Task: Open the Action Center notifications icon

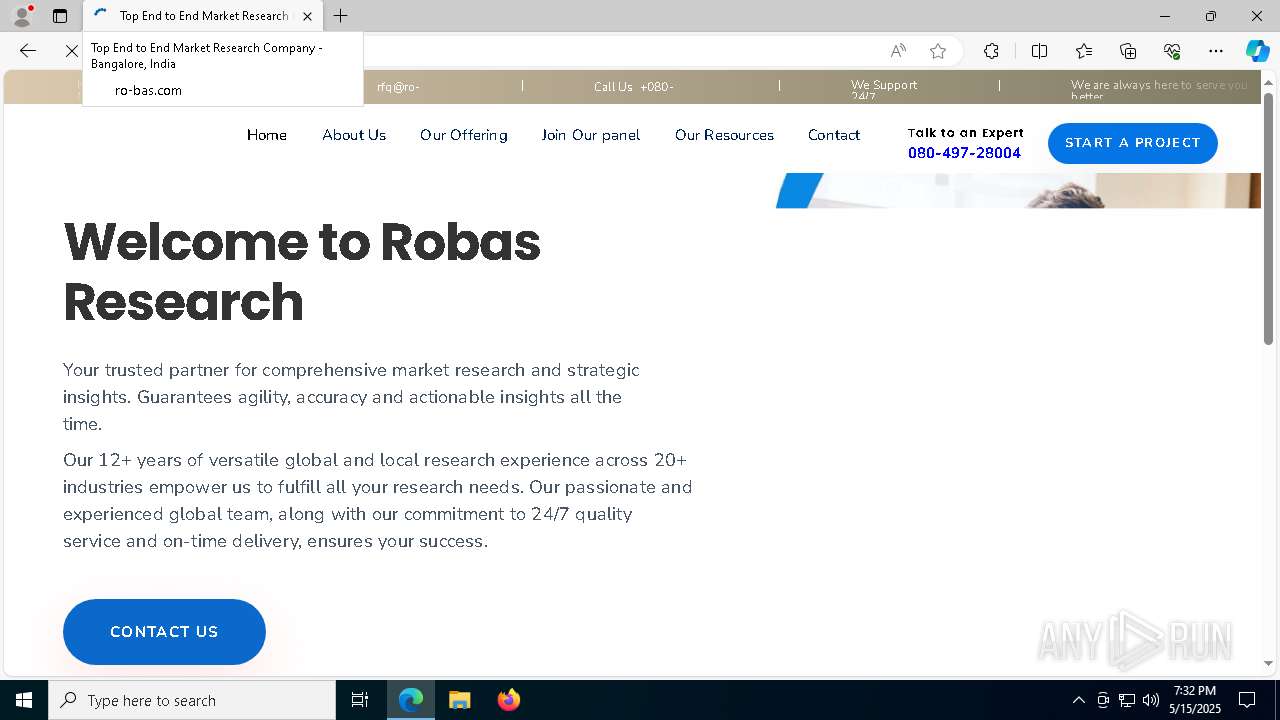Action: (1247, 700)
